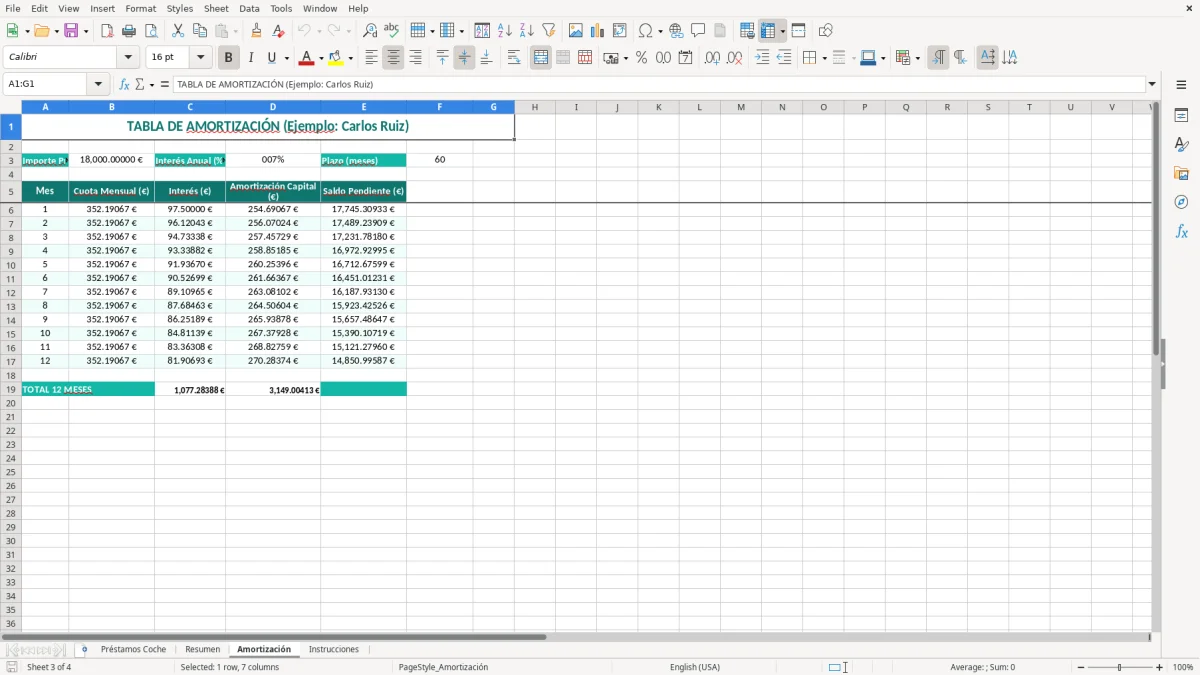Screen dimensions: 1200x675
Task: Toggle Wrap Text
Action: (x=514, y=58)
